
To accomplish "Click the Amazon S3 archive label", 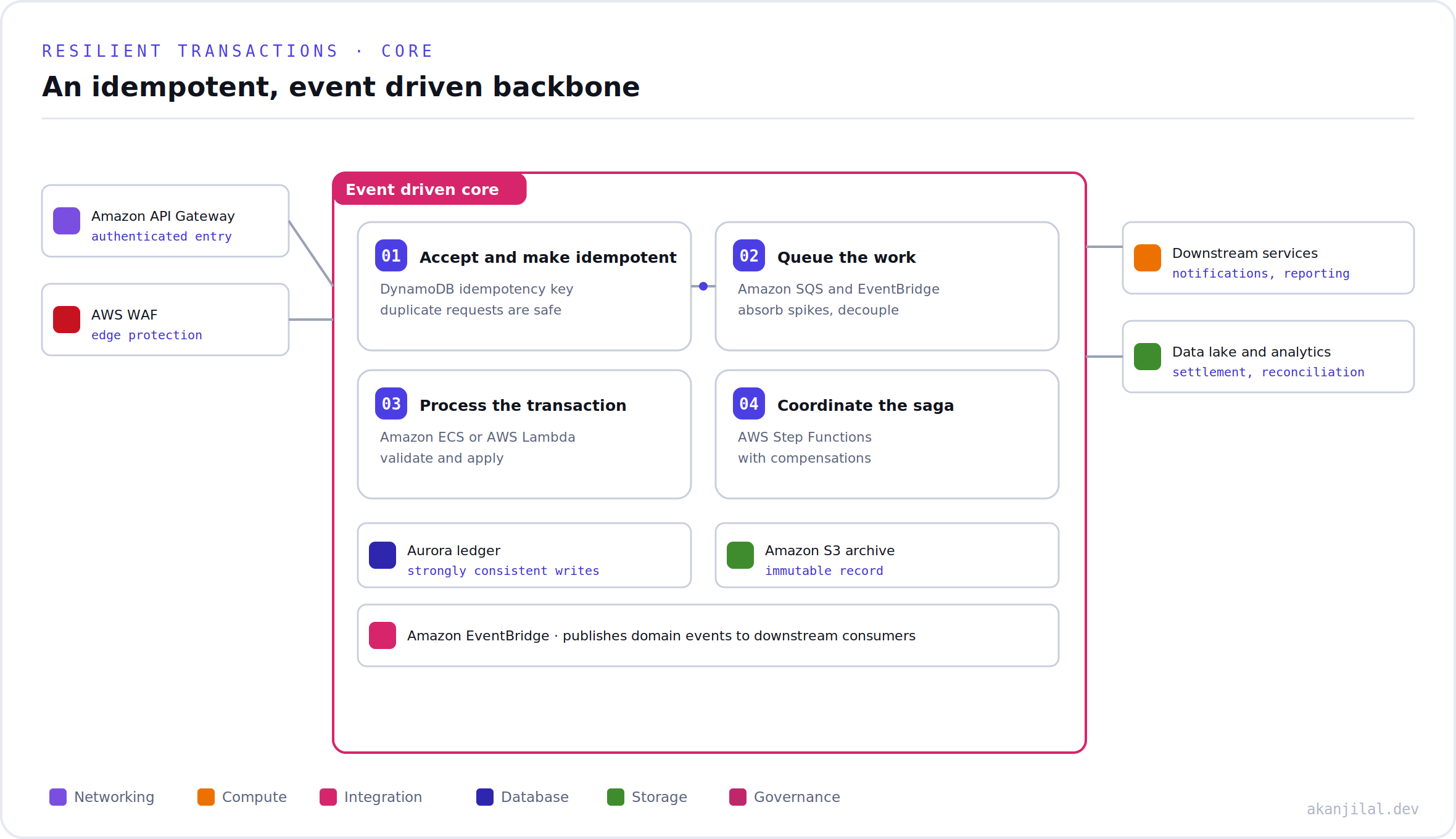I will pyautogui.click(x=830, y=550).
